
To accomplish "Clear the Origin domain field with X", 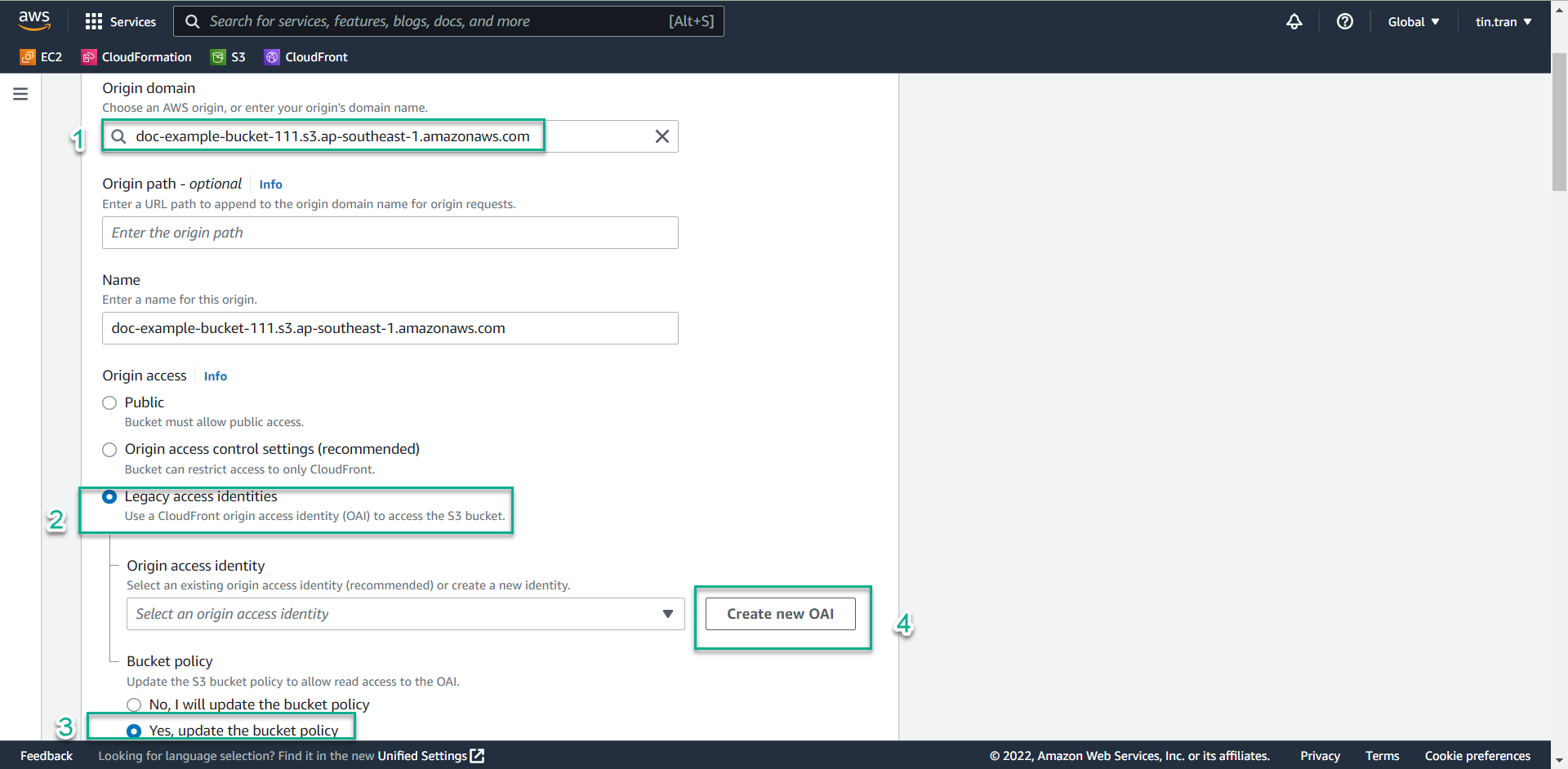I will click(x=661, y=136).
